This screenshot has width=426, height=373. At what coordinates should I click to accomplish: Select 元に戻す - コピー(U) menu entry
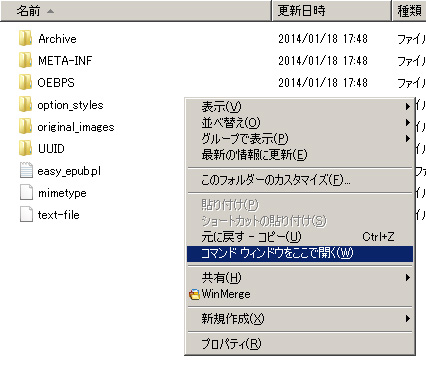pyautogui.click(x=300, y=237)
